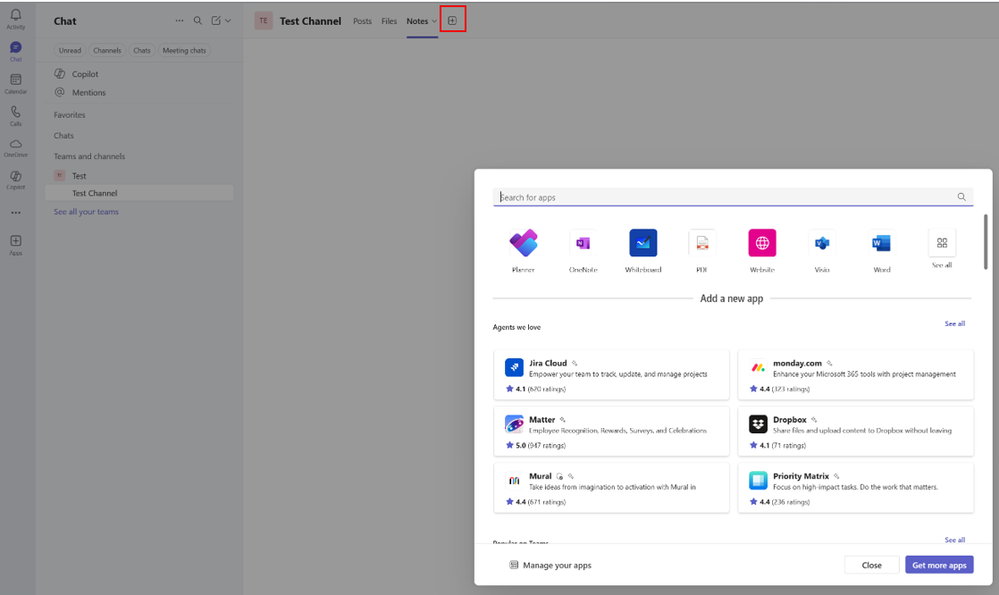The height and width of the screenshot is (595, 999).
Task: Collapse the Teams and channels section
Action: pyautogui.click(x=89, y=156)
